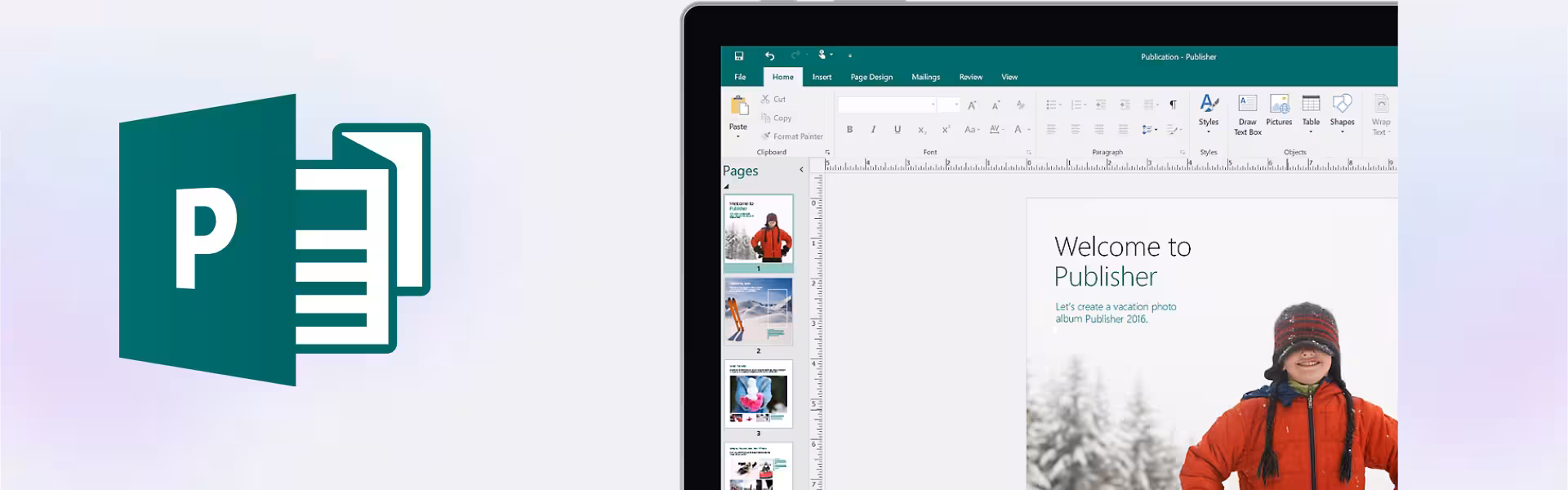The width and height of the screenshot is (1568, 490).
Task: Open the File tab
Action: coord(740,77)
